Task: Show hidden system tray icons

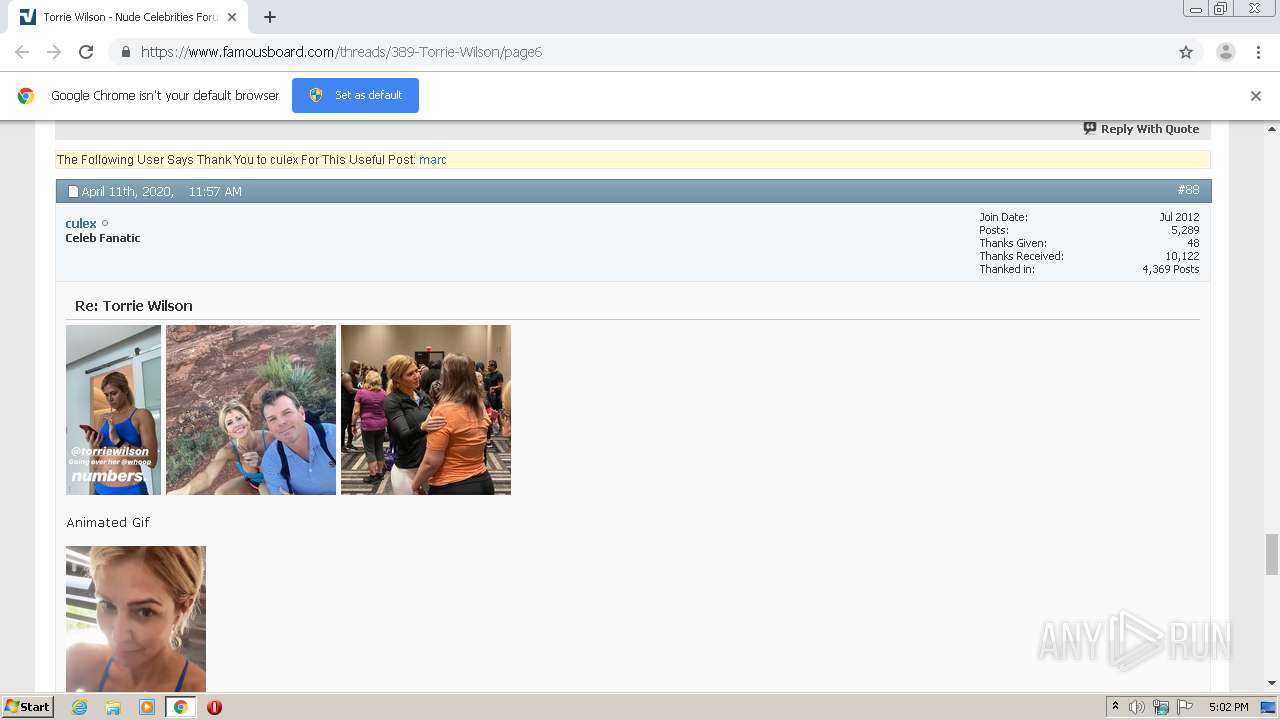Action: (x=1115, y=707)
